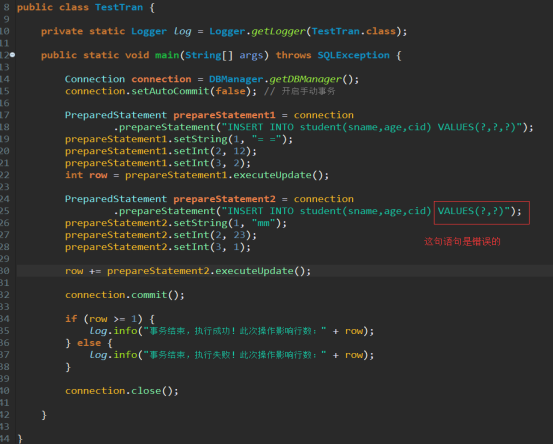
Task: Click the log.info string containing 执行成功
Action: point(235,331)
